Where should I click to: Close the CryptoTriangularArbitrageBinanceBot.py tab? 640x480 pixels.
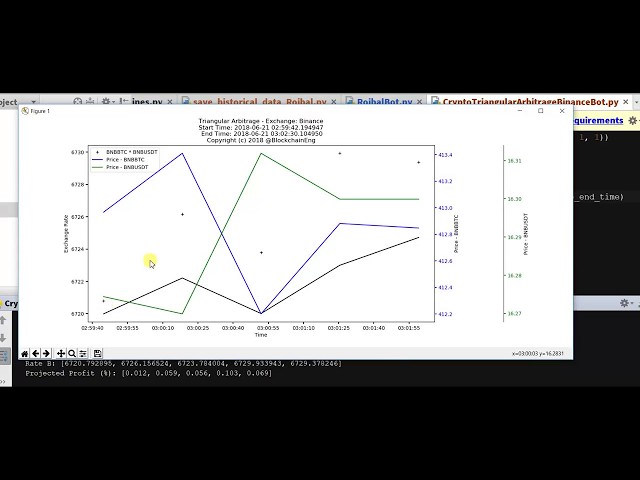(626, 102)
